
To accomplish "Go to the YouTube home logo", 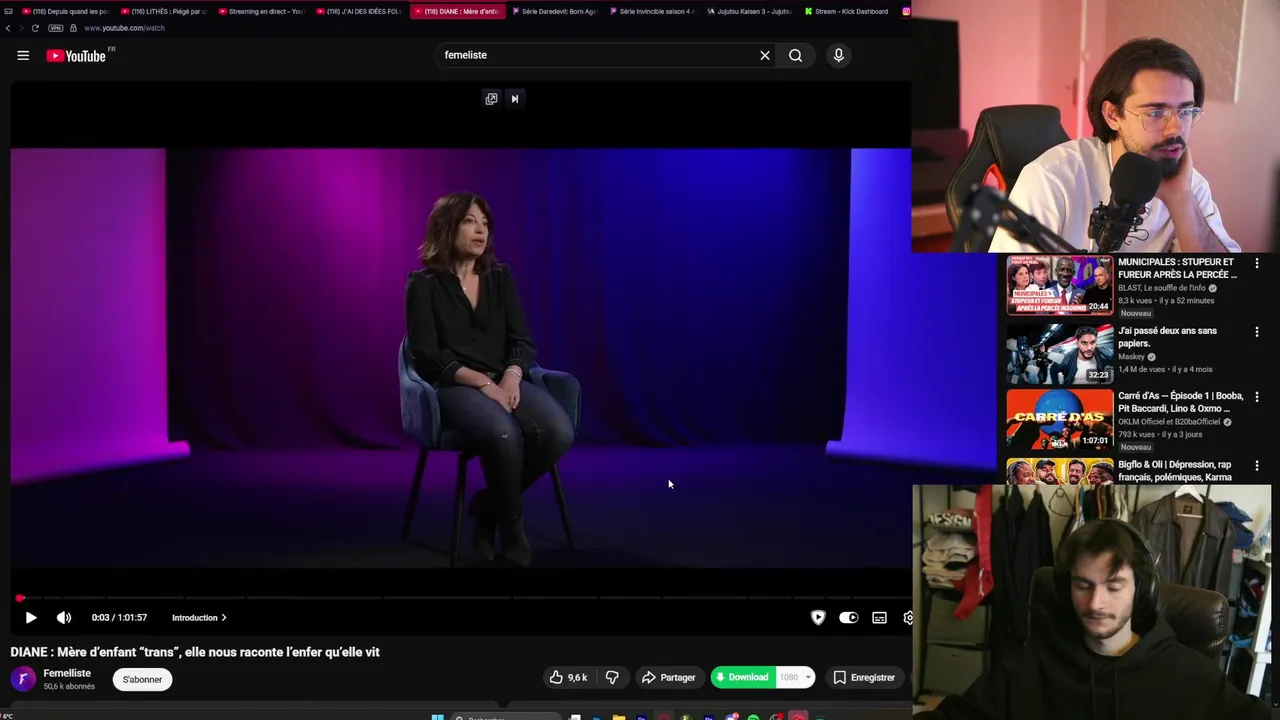I will point(76,56).
